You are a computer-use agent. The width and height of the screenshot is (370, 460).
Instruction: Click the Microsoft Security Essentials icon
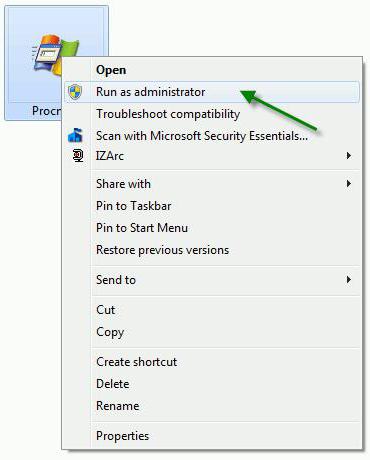click(x=75, y=135)
